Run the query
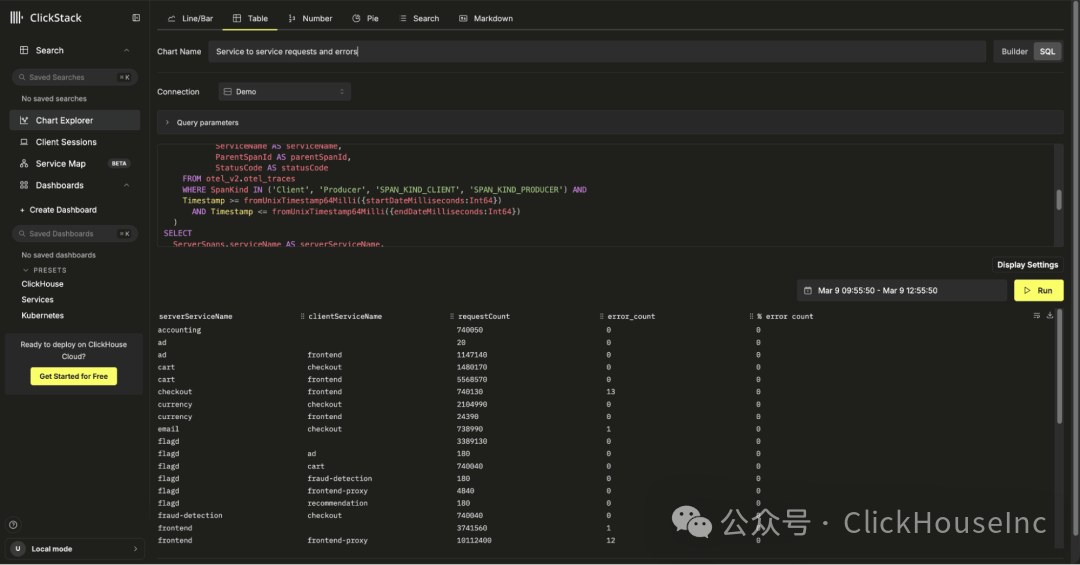 point(1038,291)
